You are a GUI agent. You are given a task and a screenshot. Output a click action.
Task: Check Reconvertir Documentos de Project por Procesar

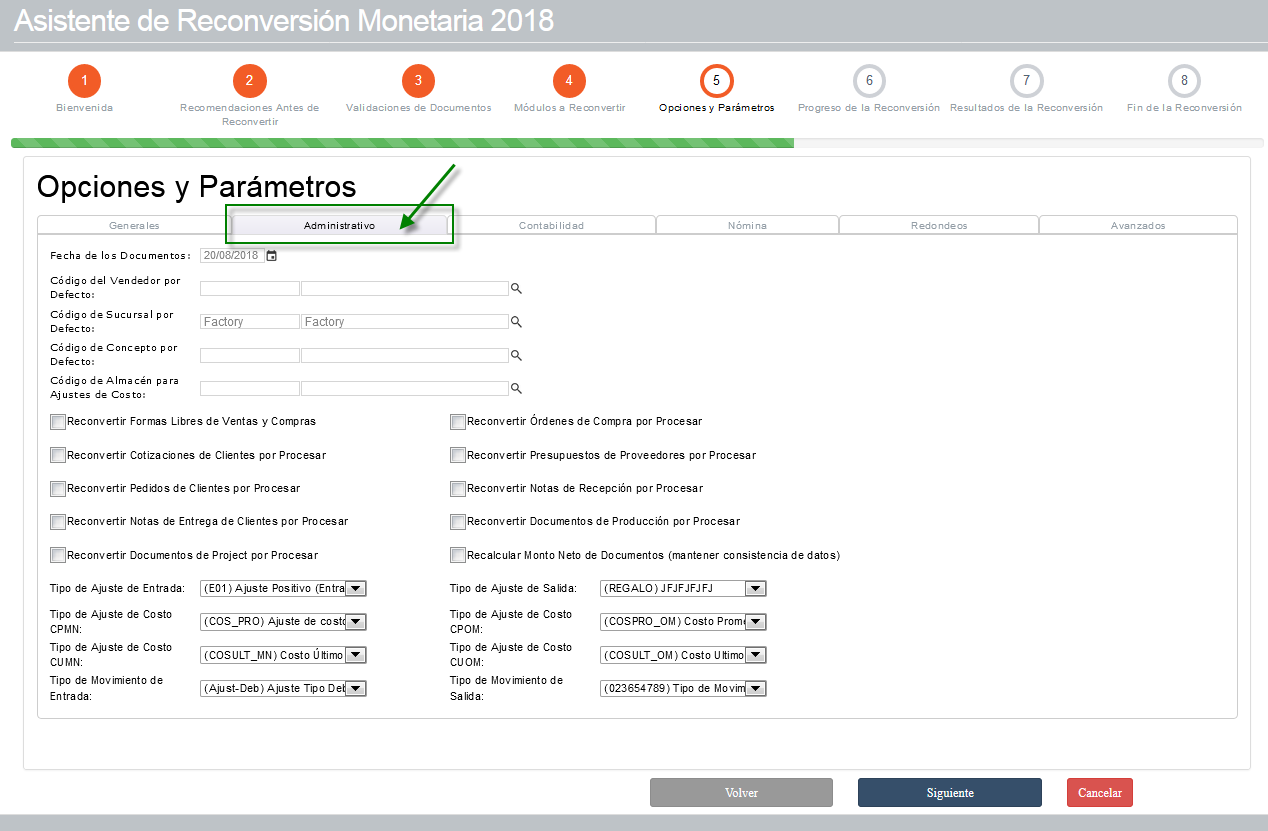[x=58, y=555]
